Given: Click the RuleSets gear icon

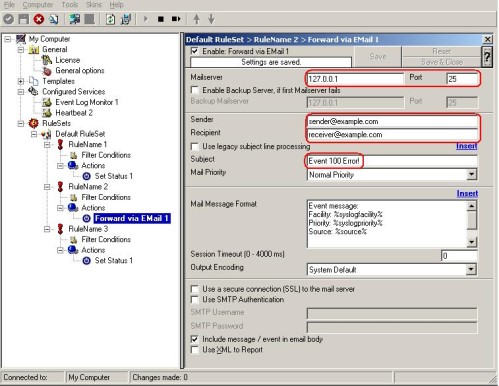Looking at the screenshot, I should pyautogui.click(x=33, y=123).
